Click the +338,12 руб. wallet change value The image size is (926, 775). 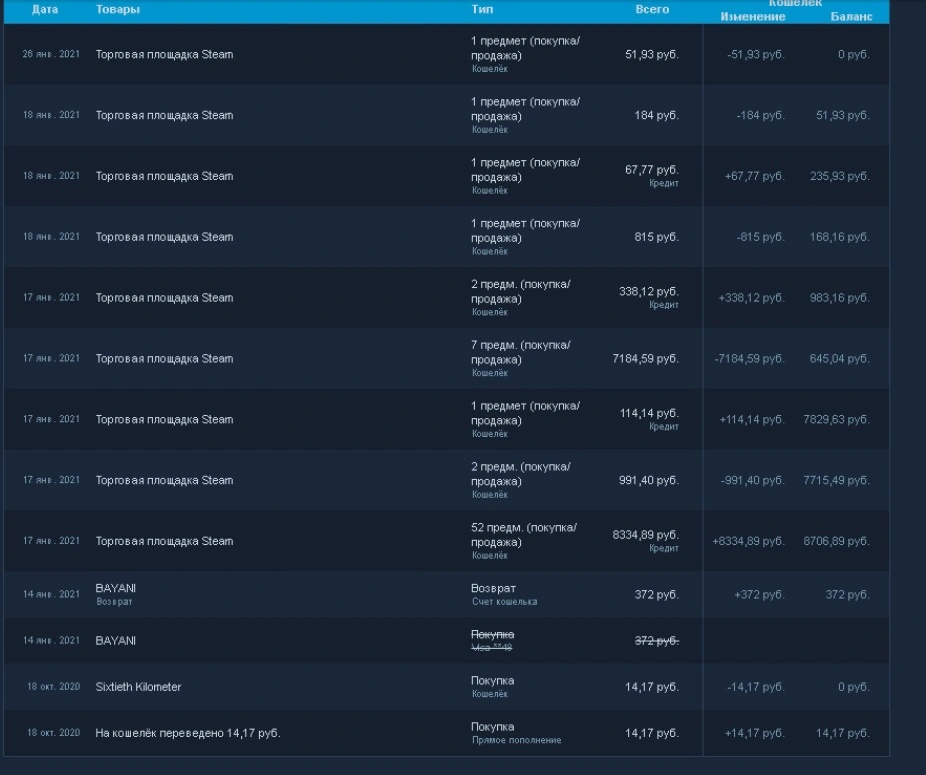click(751, 298)
